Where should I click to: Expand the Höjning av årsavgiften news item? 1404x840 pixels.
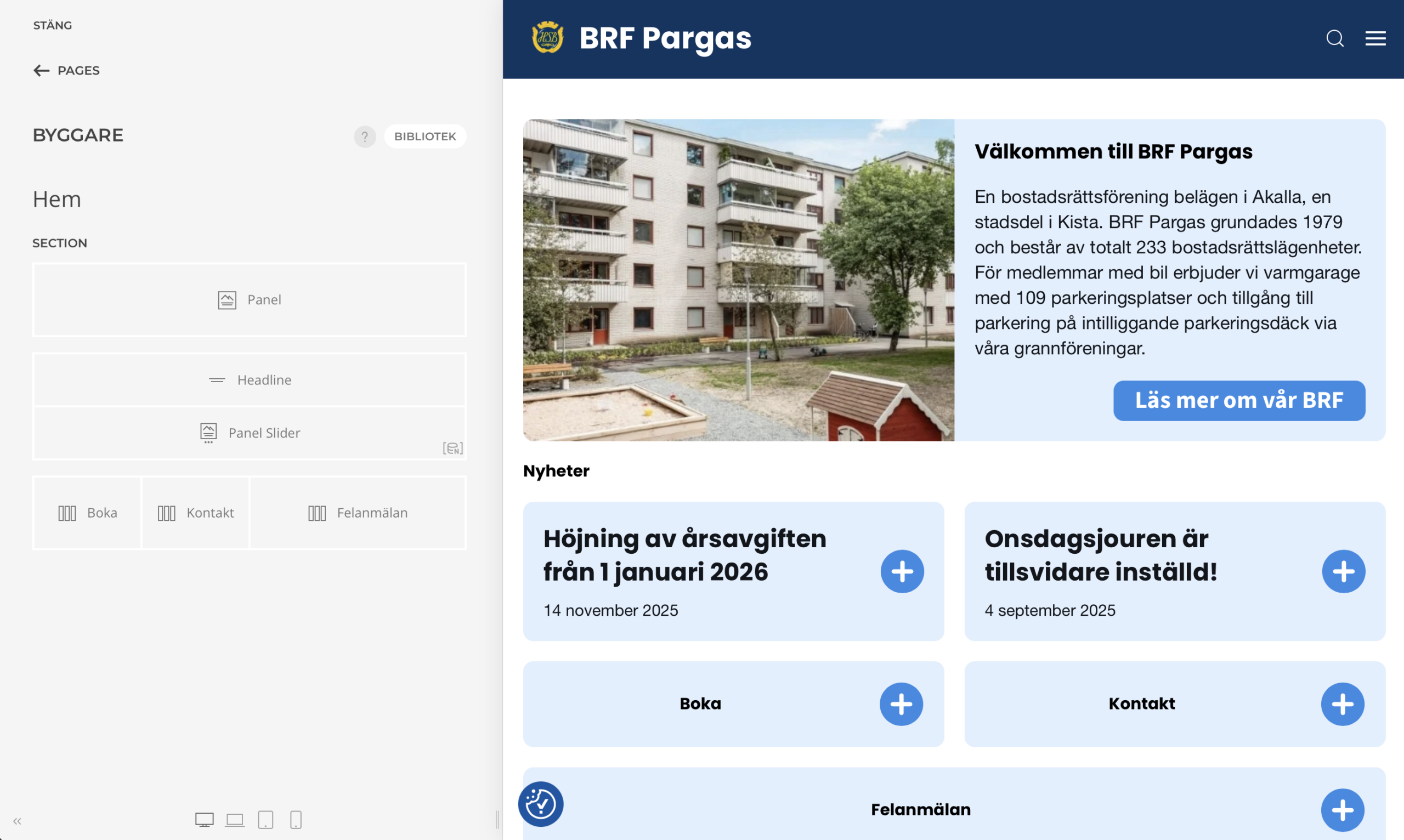pyautogui.click(x=902, y=571)
